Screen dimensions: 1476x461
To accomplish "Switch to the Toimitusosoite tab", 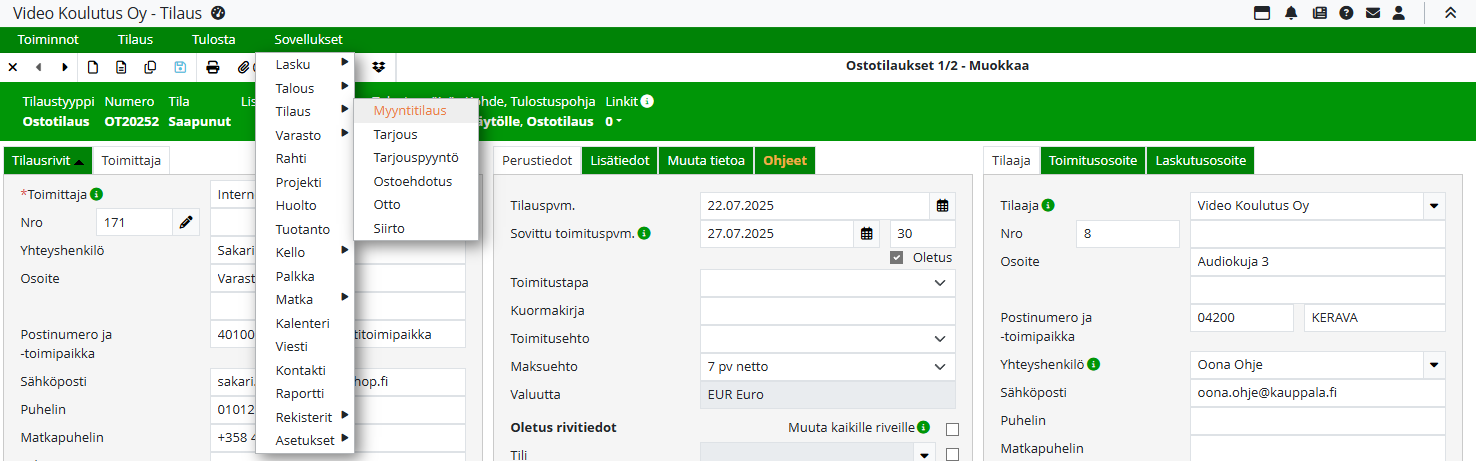I will pyautogui.click(x=1093, y=160).
